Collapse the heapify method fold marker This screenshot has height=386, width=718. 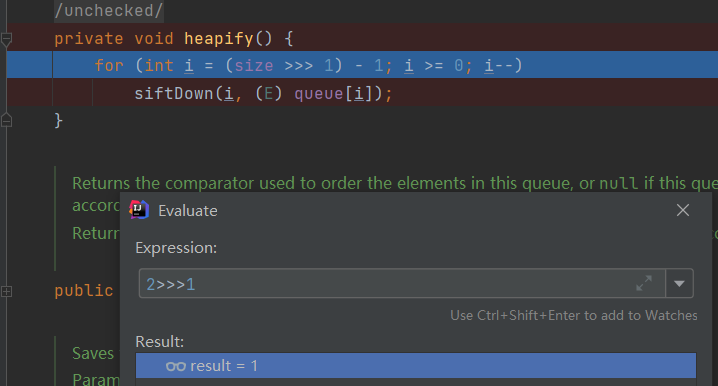coord(6,39)
